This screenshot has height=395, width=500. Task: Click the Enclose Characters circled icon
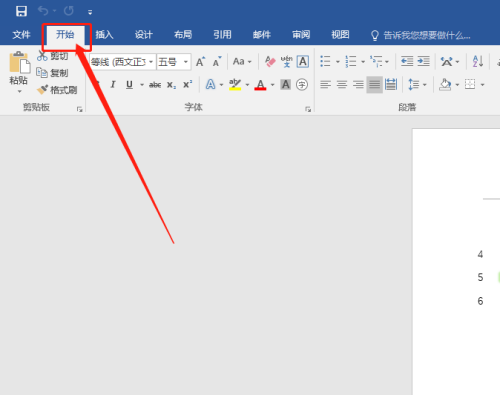click(x=302, y=85)
